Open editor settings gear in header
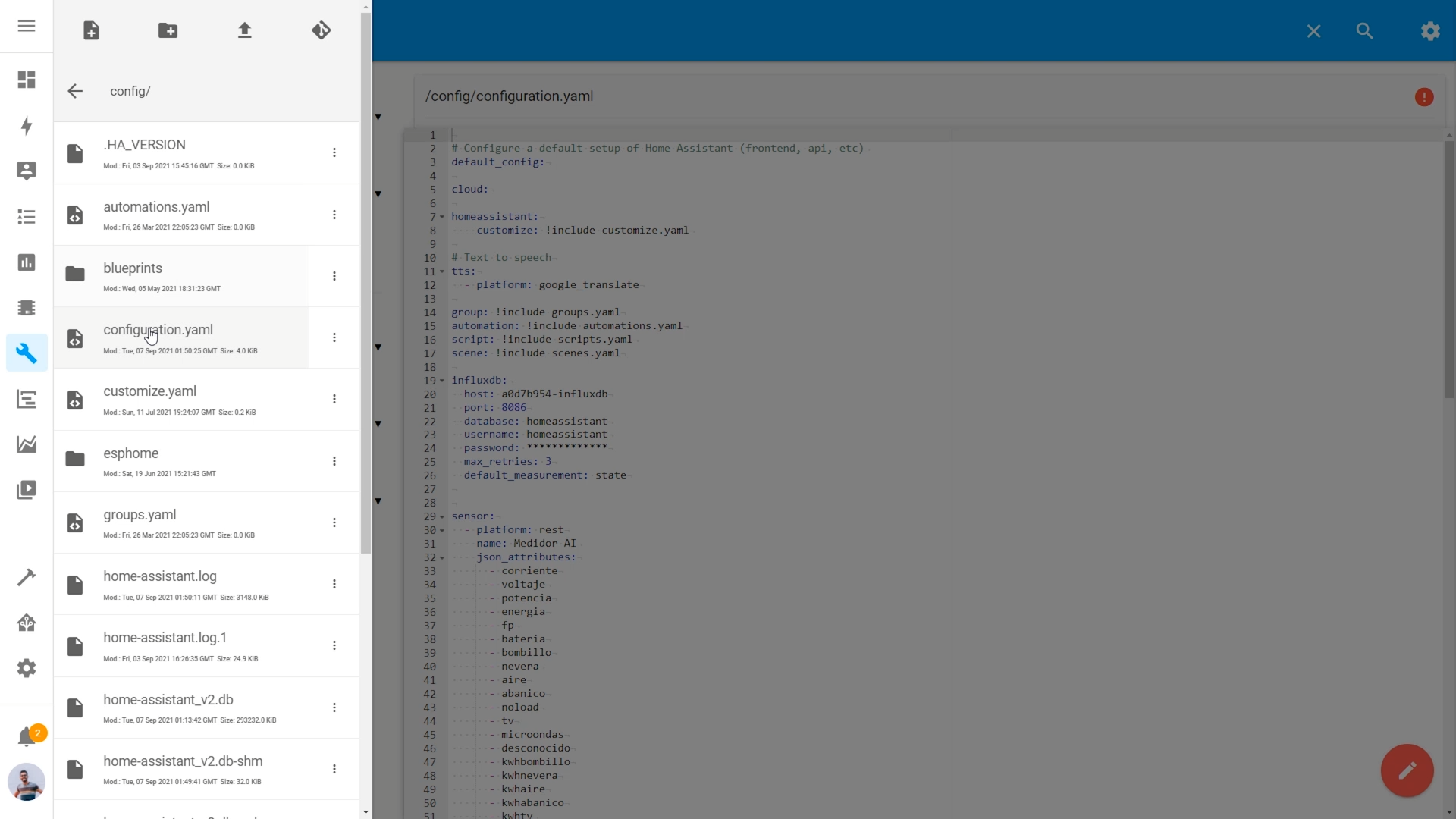The height and width of the screenshot is (819, 1456). [x=1430, y=31]
